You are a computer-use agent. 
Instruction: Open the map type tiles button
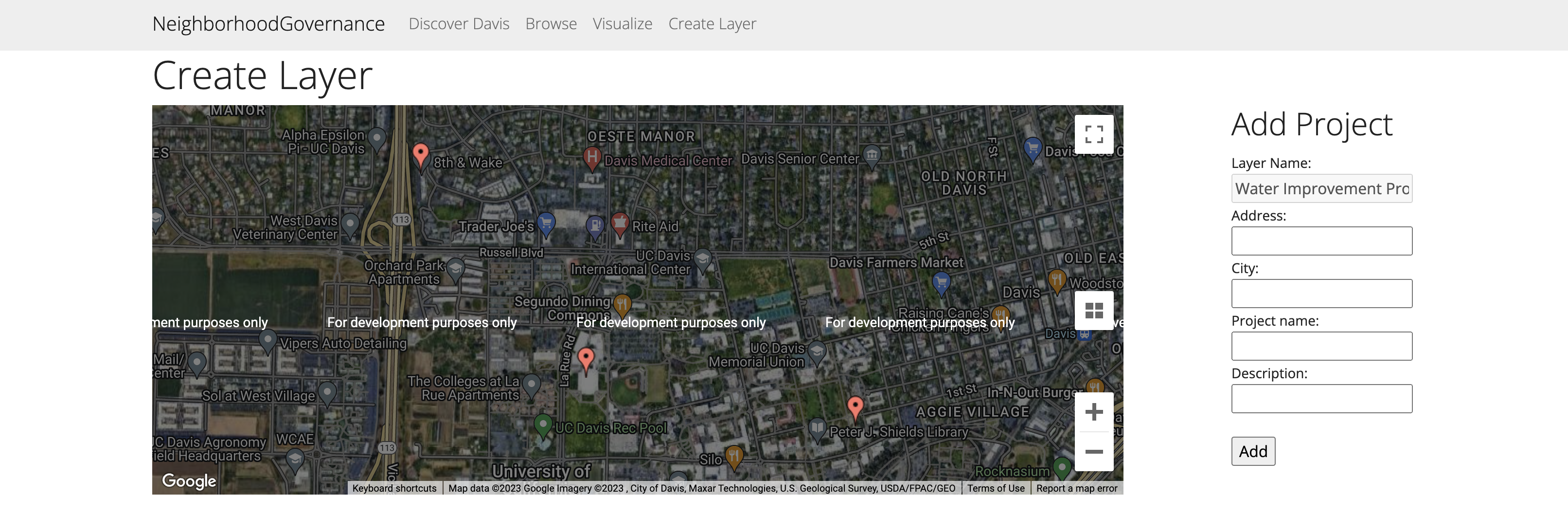tap(1094, 311)
